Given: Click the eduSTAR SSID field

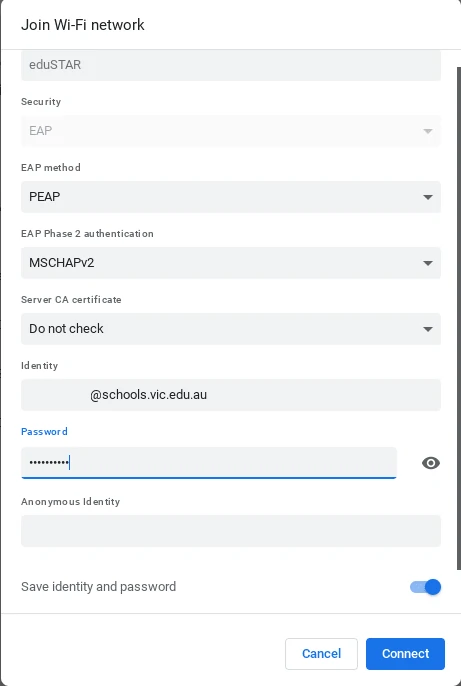Looking at the screenshot, I should point(231,65).
